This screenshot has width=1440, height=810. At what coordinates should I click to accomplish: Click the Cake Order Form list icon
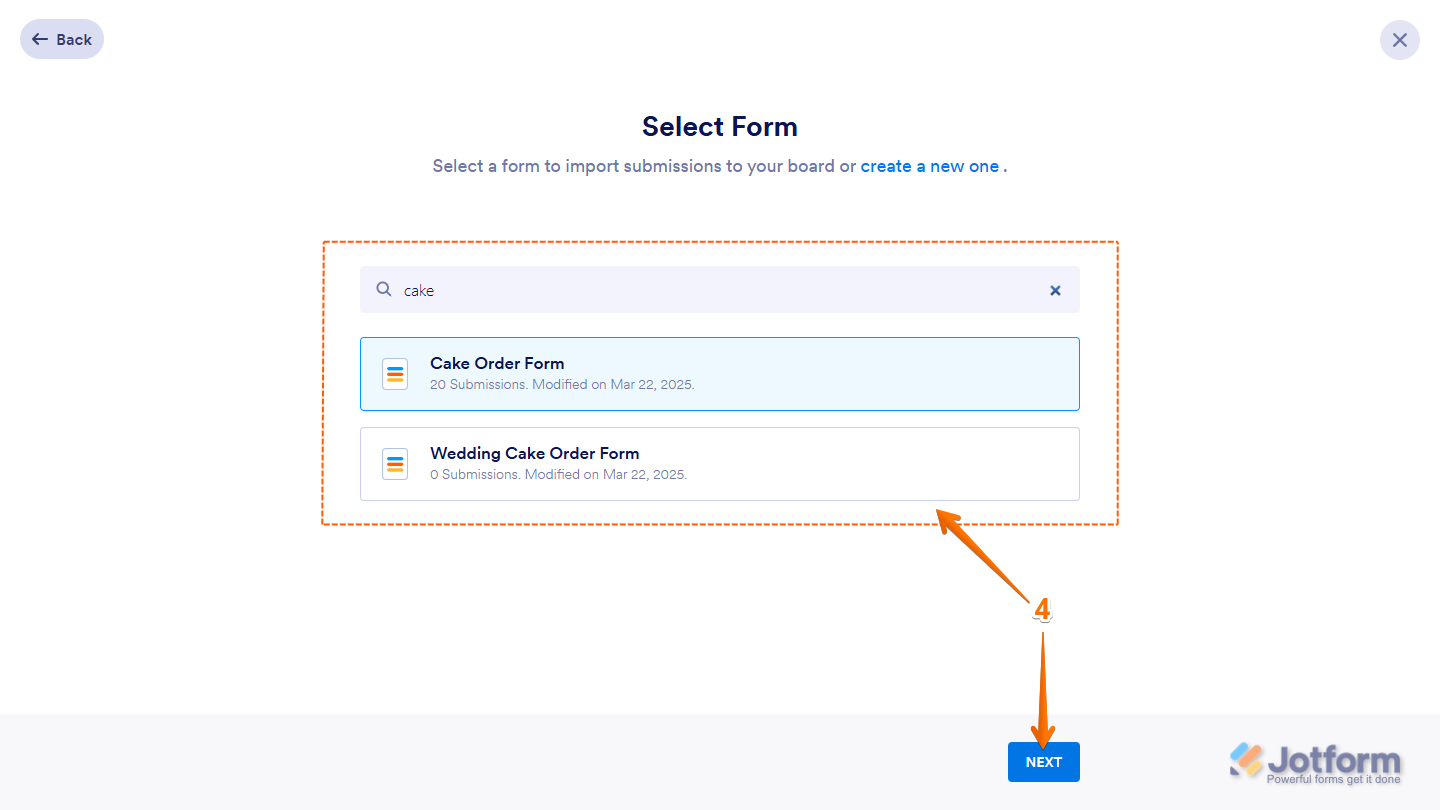pos(395,374)
